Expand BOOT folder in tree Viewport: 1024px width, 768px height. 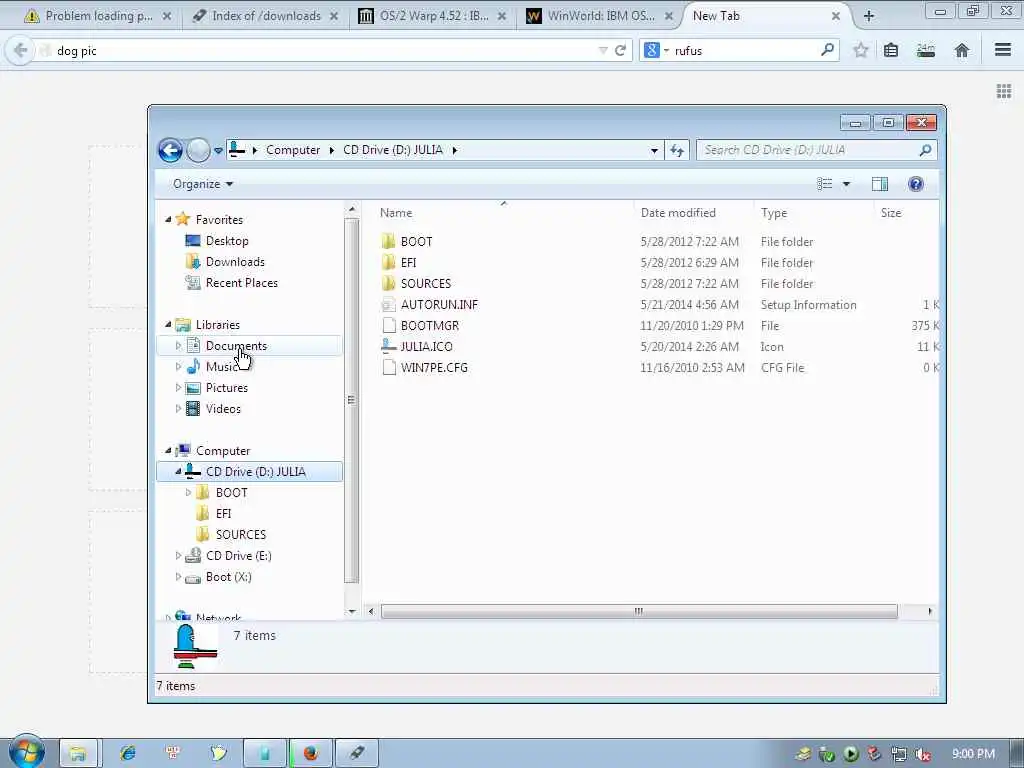[189, 493]
